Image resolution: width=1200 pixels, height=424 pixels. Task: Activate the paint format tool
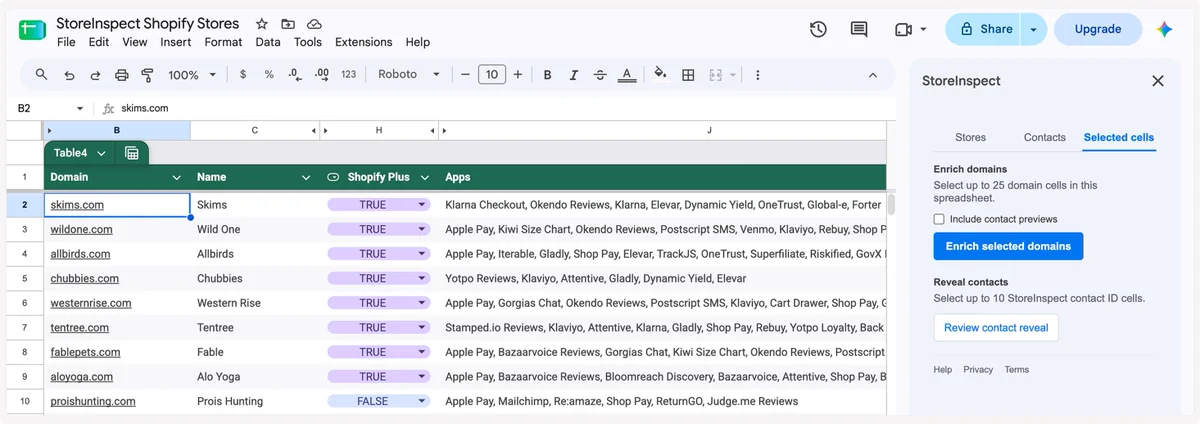(x=148, y=75)
